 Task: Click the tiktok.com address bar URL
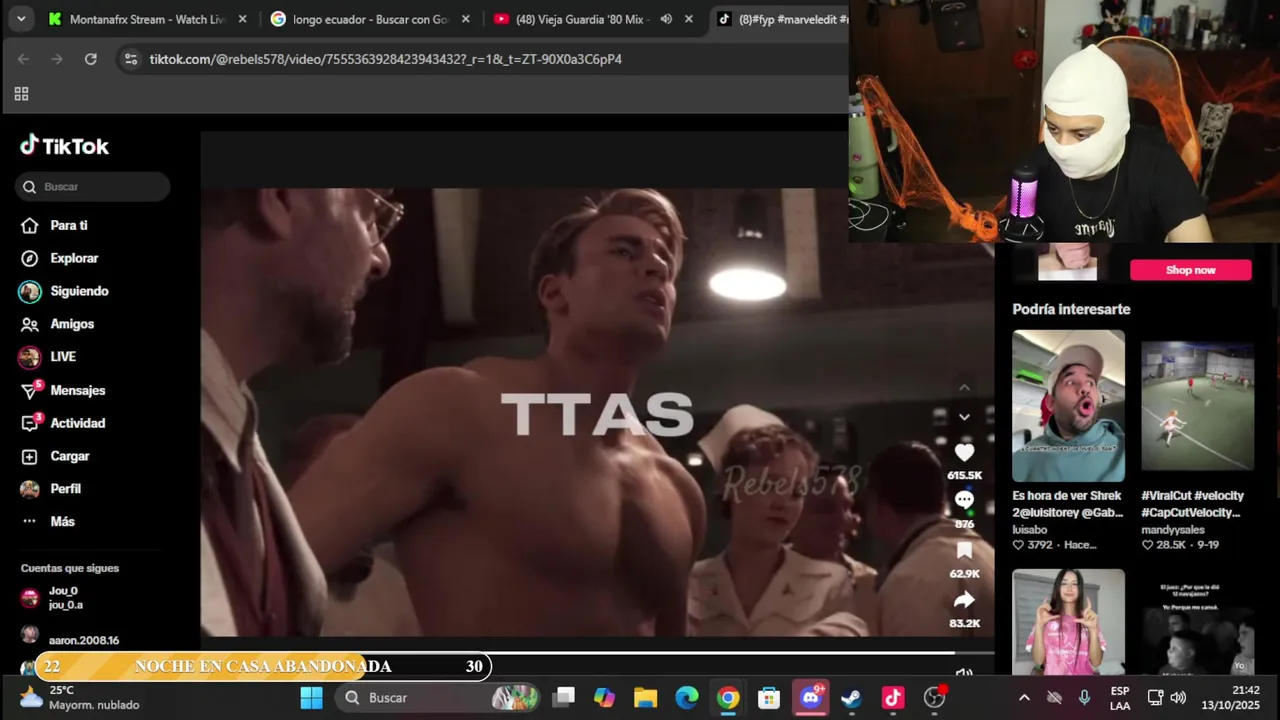[x=386, y=59]
